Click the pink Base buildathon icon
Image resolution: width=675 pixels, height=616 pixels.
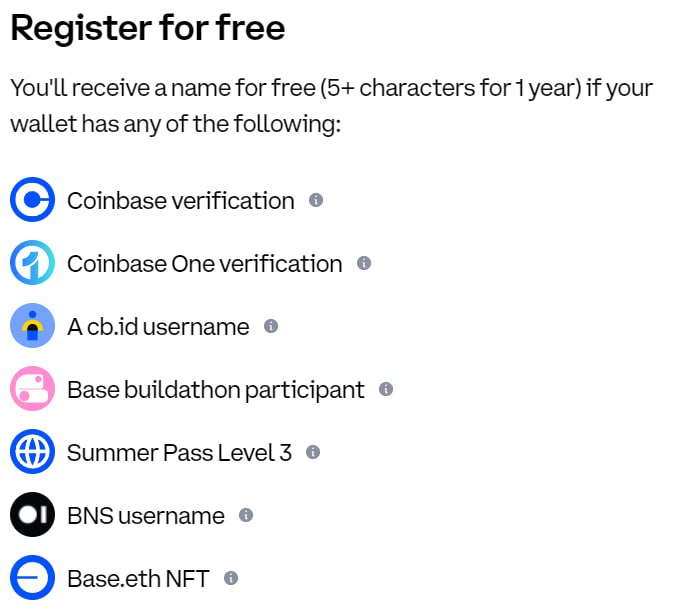point(32,388)
